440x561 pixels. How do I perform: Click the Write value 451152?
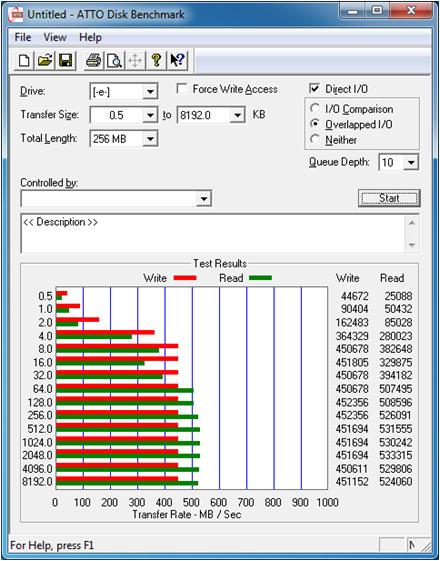352,482
